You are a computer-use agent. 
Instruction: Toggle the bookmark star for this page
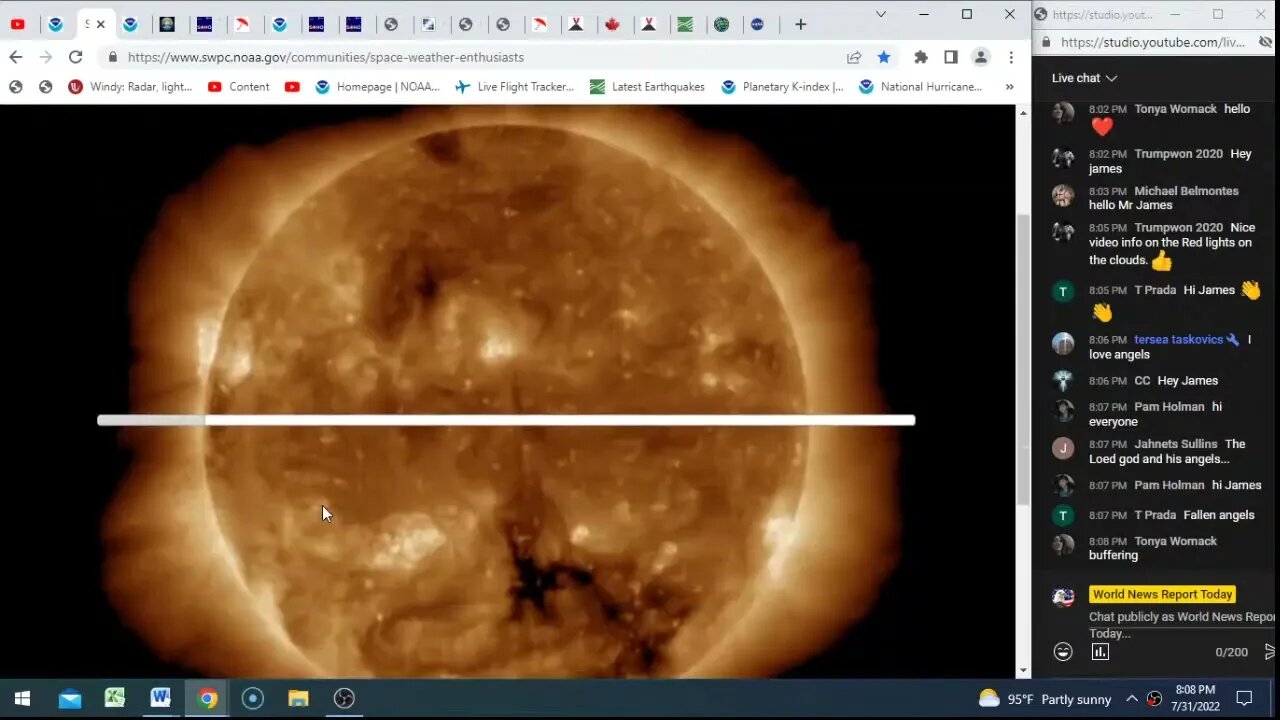tap(884, 57)
